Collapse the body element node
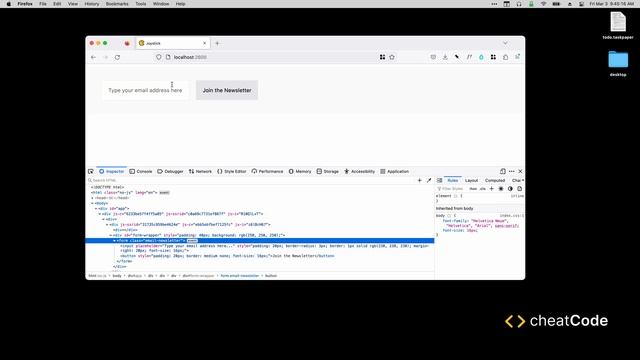 point(92,203)
